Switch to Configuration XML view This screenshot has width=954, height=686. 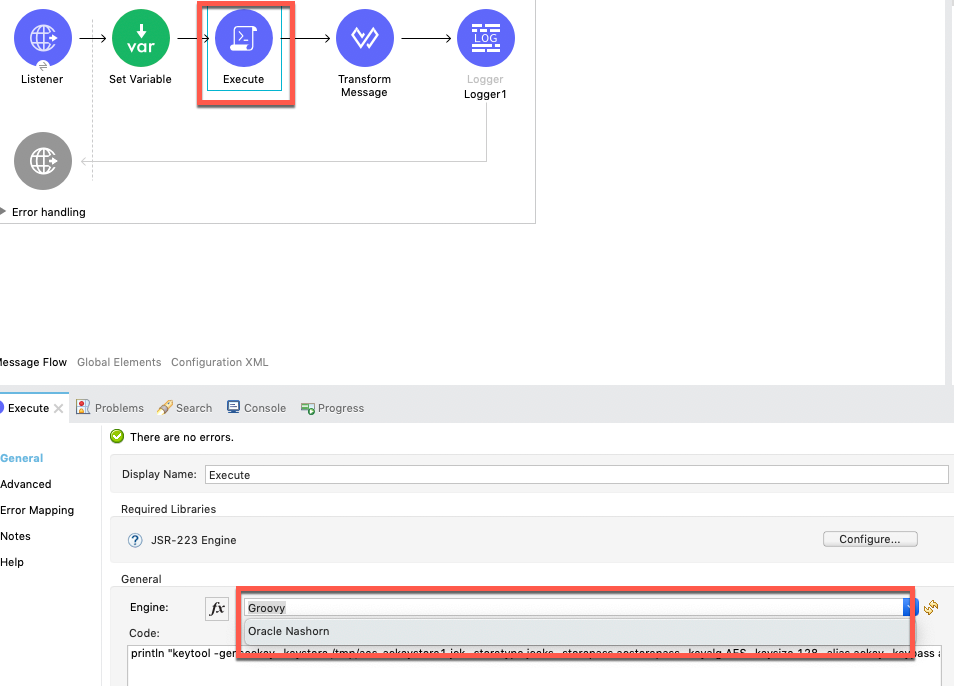[x=219, y=362]
